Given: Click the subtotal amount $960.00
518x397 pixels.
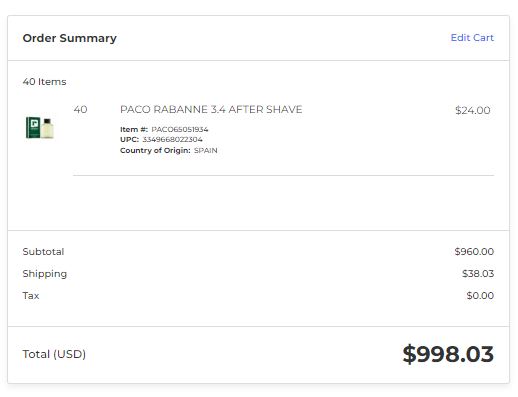Looking at the screenshot, I should pyautogui.click(x=474, y=252).
